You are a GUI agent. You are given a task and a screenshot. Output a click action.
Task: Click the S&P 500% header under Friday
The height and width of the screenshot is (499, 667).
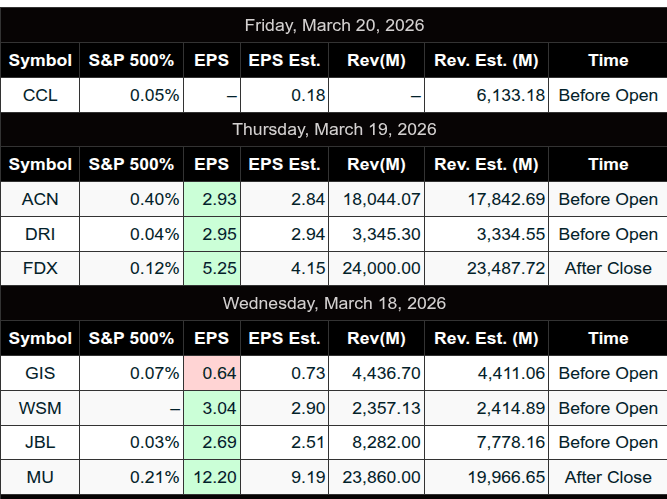click(132, 60)
